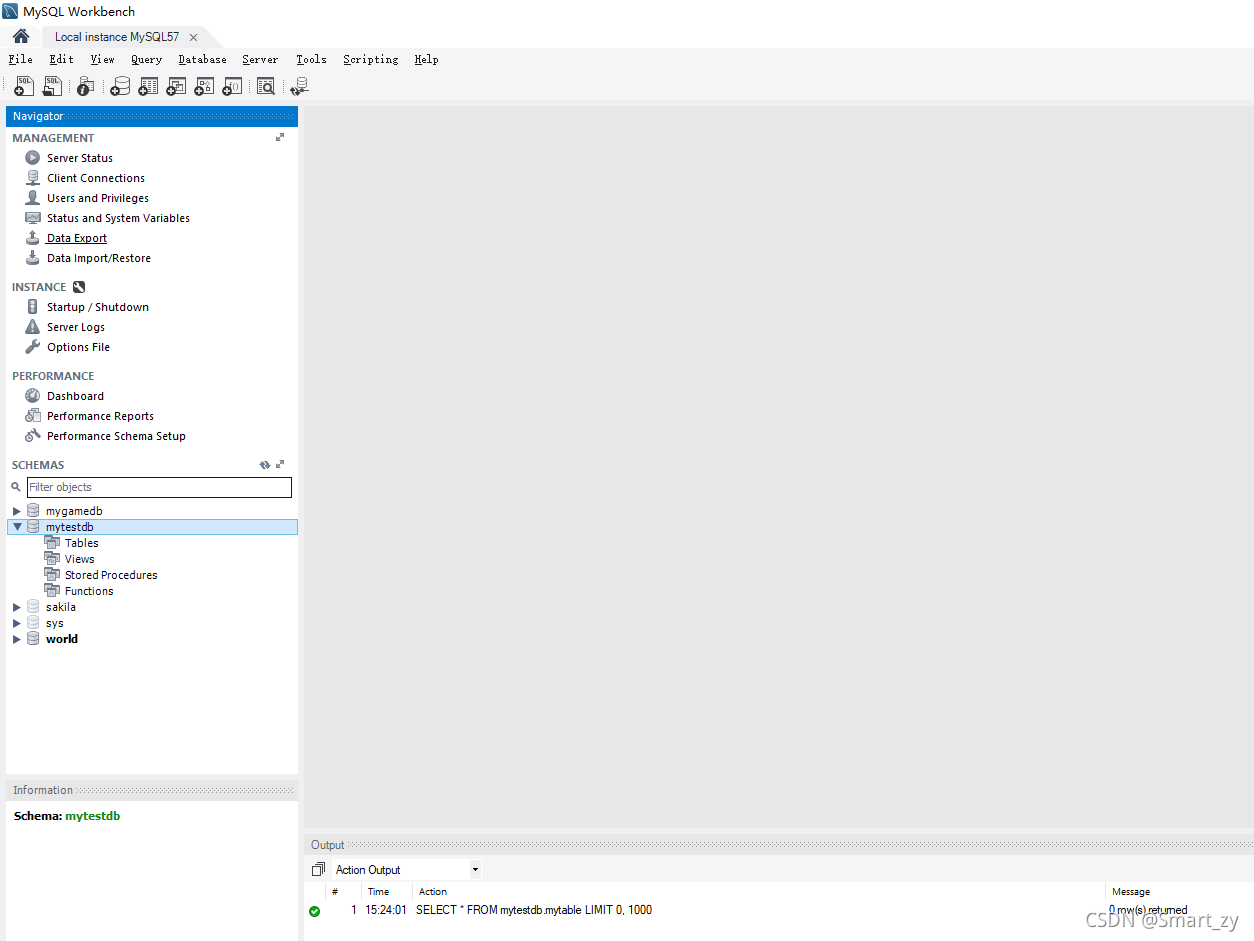Screen dimensions: 1254x941
Task: Select the sakila schema
Action: pos(61,607)
